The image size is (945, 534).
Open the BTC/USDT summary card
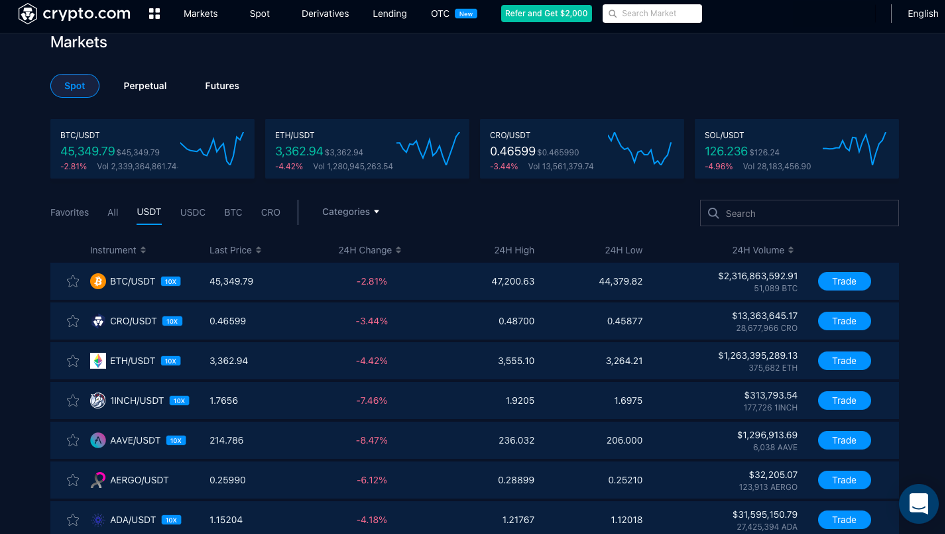152,149
